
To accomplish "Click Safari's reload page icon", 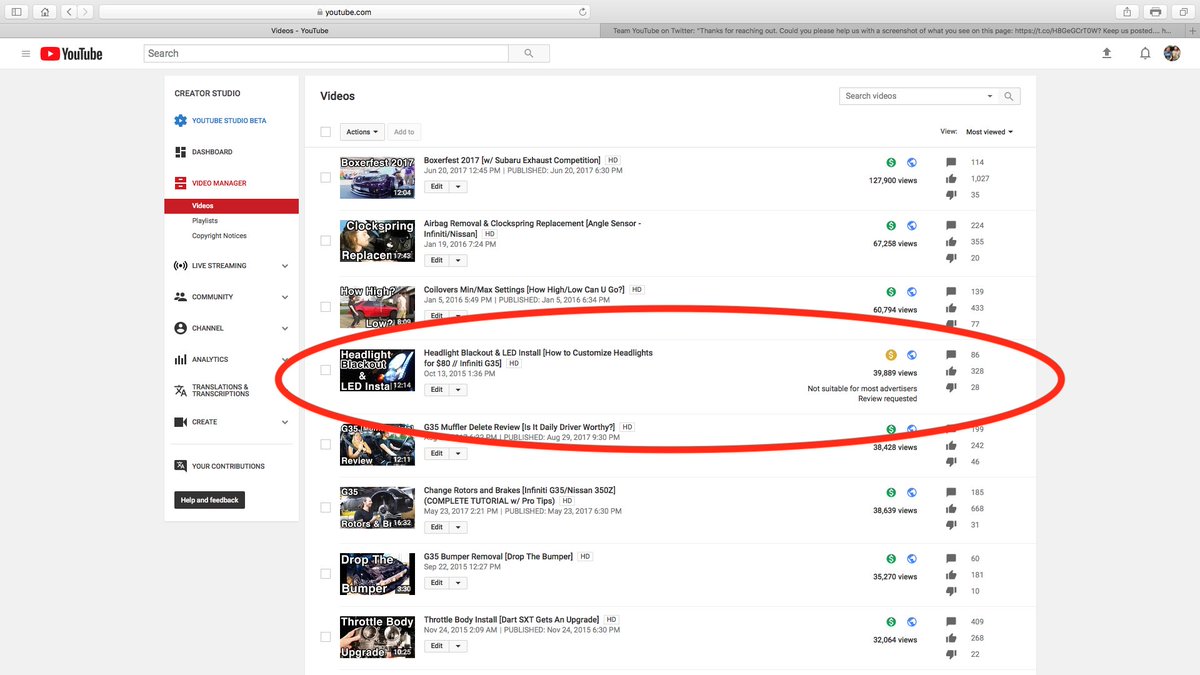I will (583, 12).
